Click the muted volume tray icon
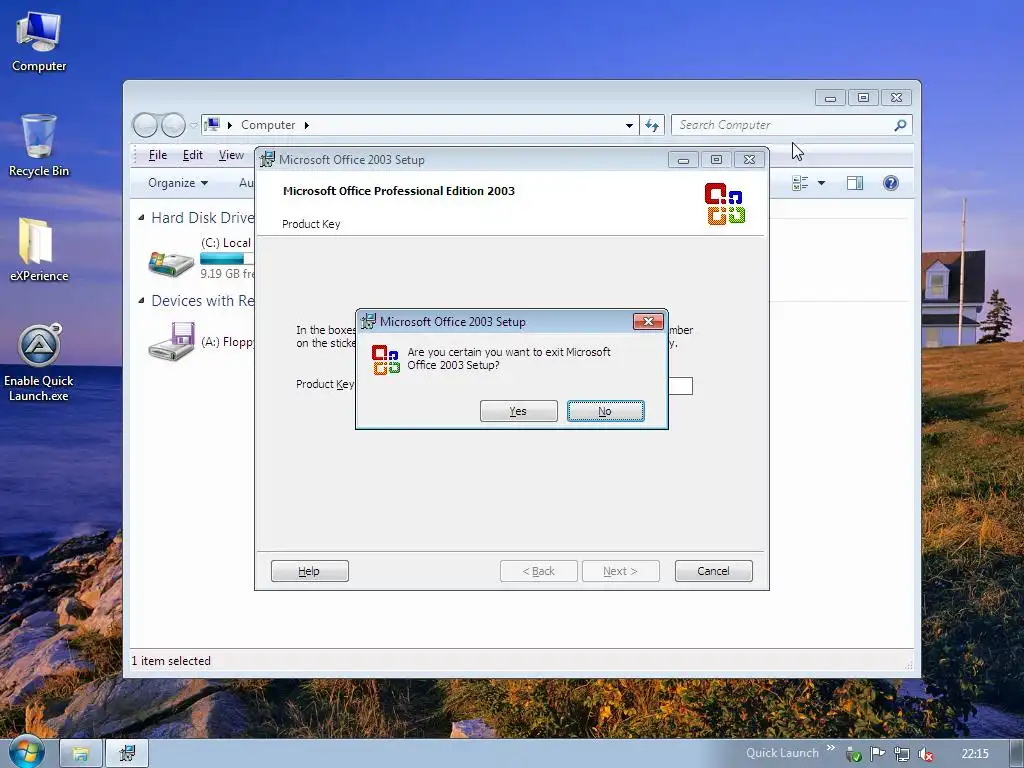 (925, 754)
